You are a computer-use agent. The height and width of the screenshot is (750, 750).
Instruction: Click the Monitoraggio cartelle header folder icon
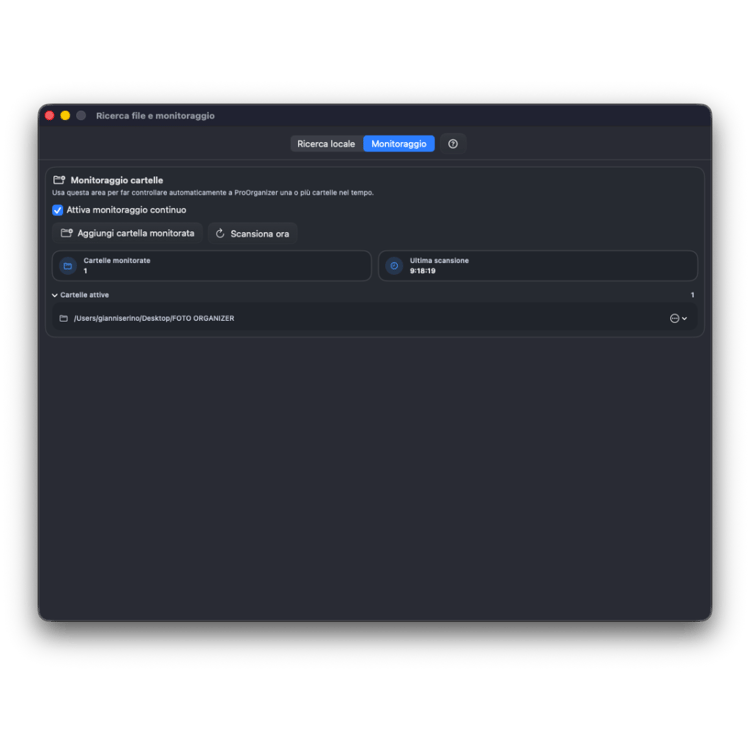(59, 180)
